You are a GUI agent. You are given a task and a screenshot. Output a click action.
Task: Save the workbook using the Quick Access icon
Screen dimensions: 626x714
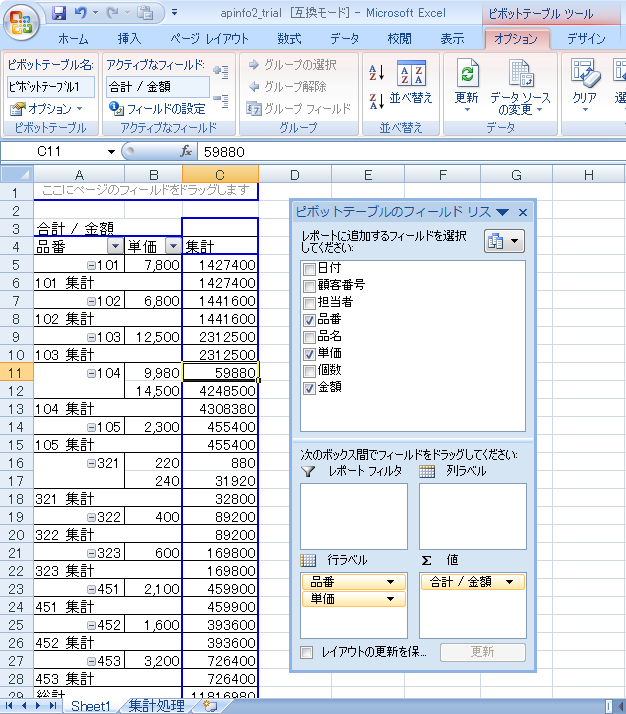click(x=59, y=13)
